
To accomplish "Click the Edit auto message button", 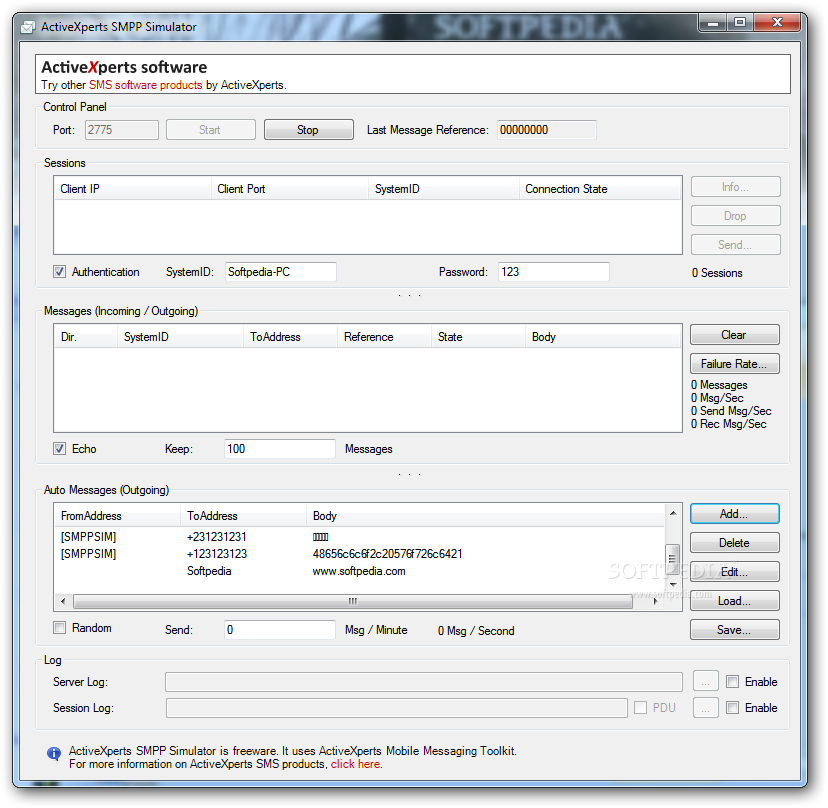I will click(x=735, y=572).
